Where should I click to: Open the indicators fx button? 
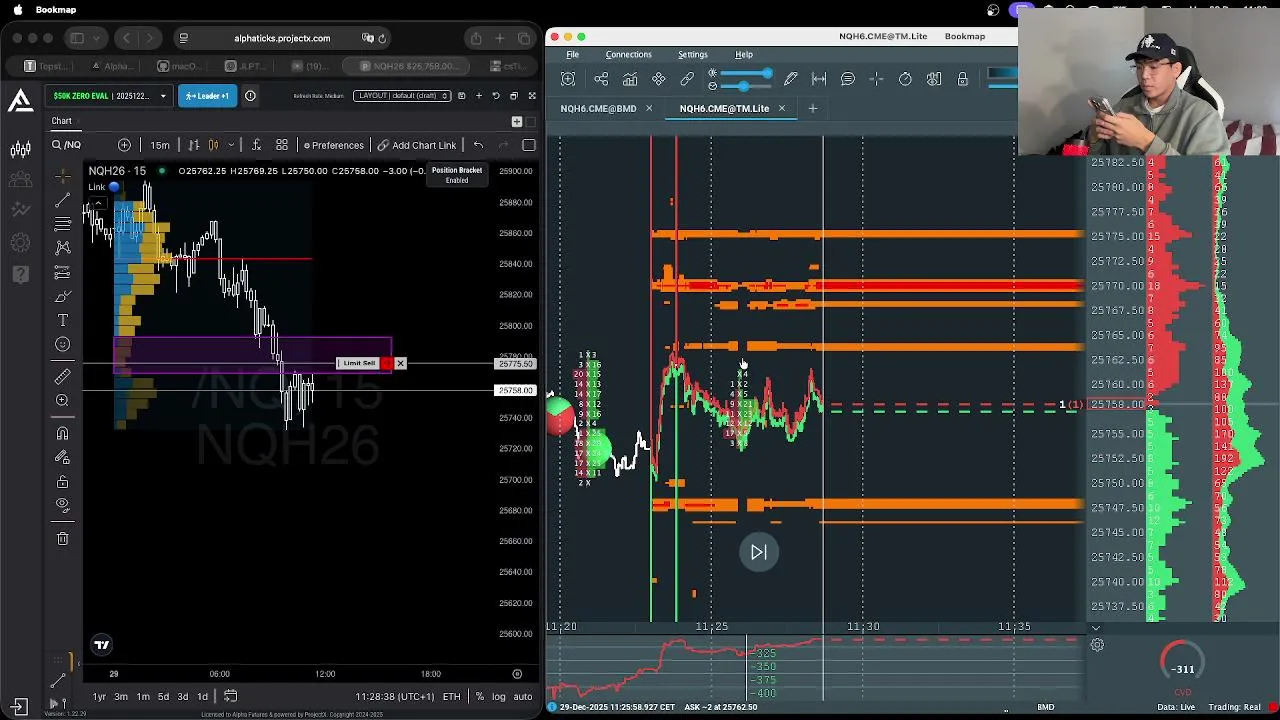256,145
